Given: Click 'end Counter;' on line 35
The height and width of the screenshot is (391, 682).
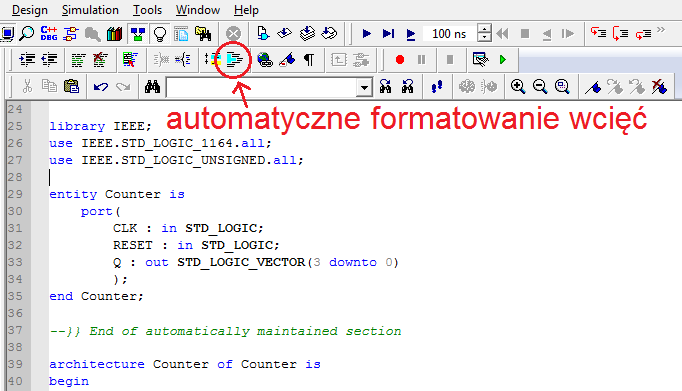Looking at the screenshot, I should 96,296.
